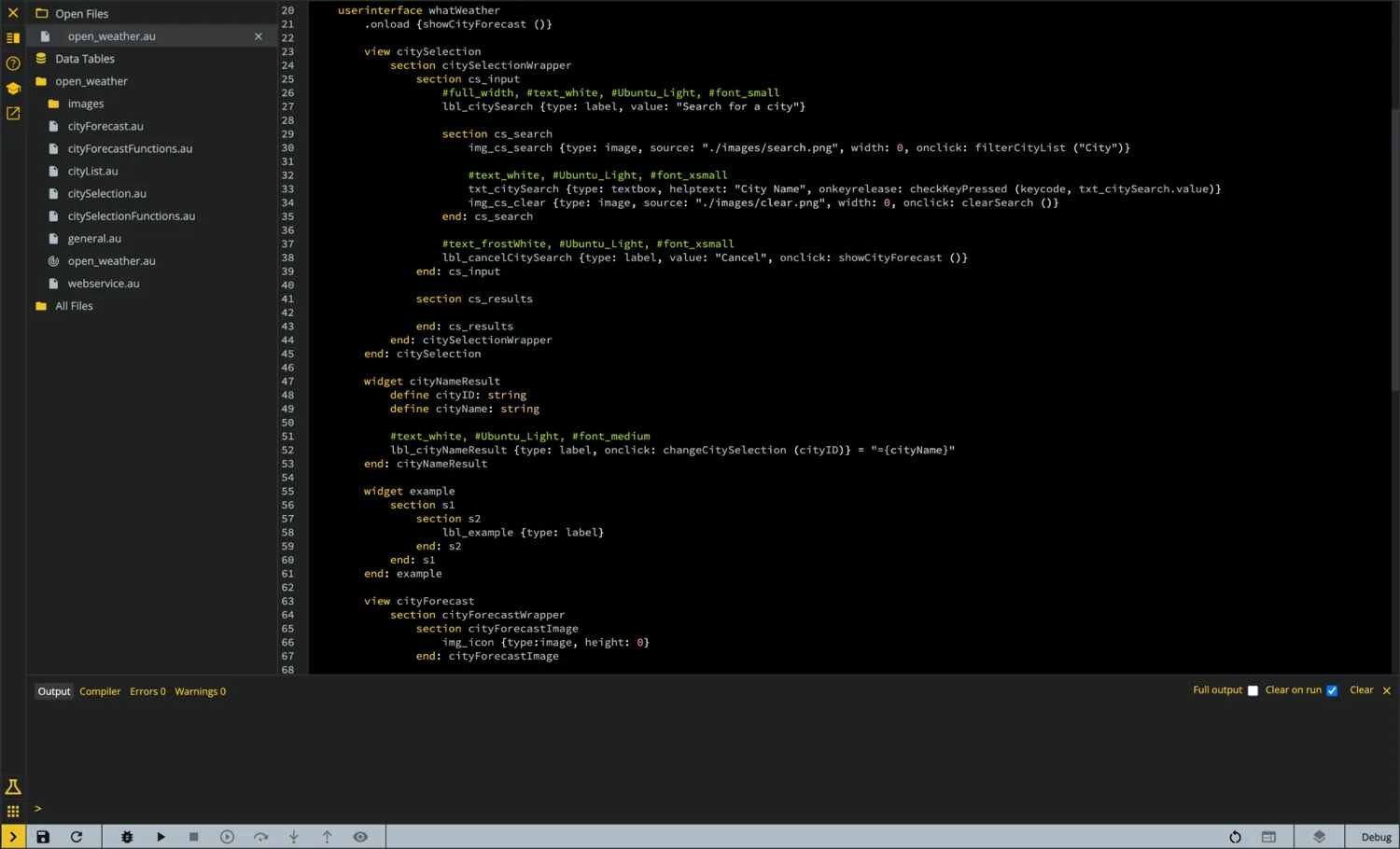
Task: Click the 'view cityForecast' code line
Action: tap(418, 601)
